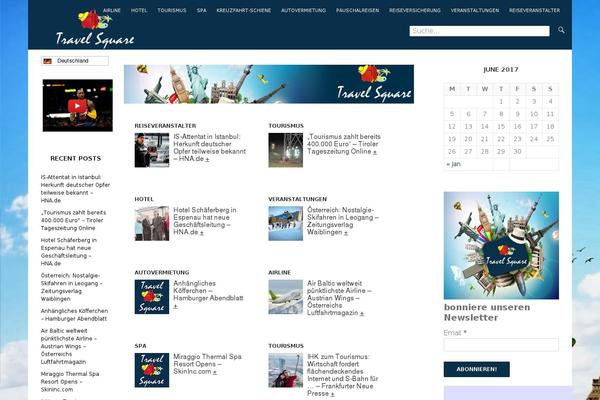The image size is (600, 400).
Task: Open recent post Air Baltic weltweit
Action: pyautogui.click(x=69, y=346)
